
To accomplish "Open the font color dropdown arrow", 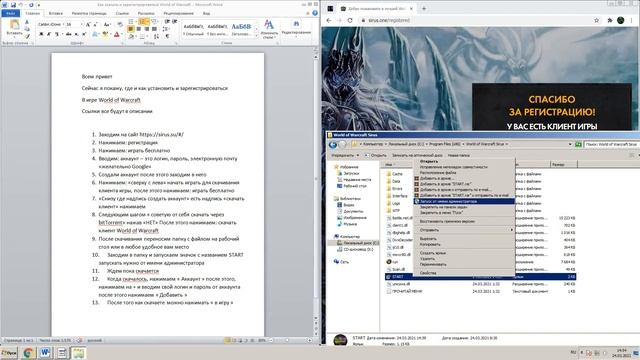I will point(122,35).
